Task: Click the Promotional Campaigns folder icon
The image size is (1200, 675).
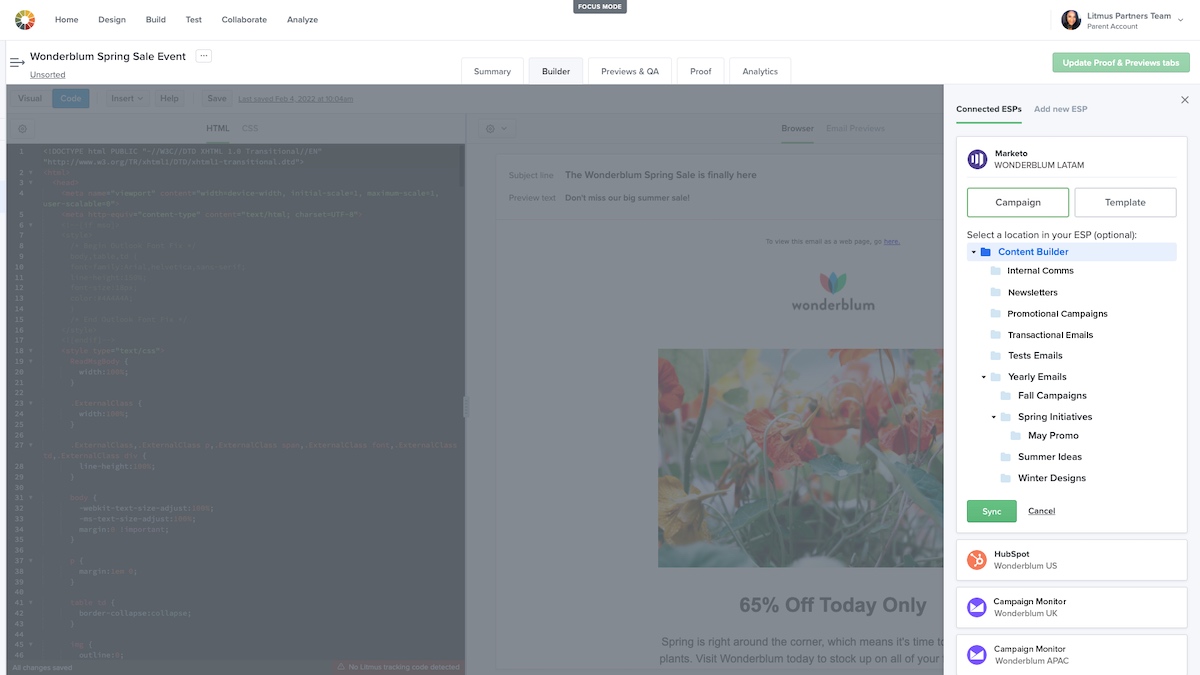Action: (996, 313)
